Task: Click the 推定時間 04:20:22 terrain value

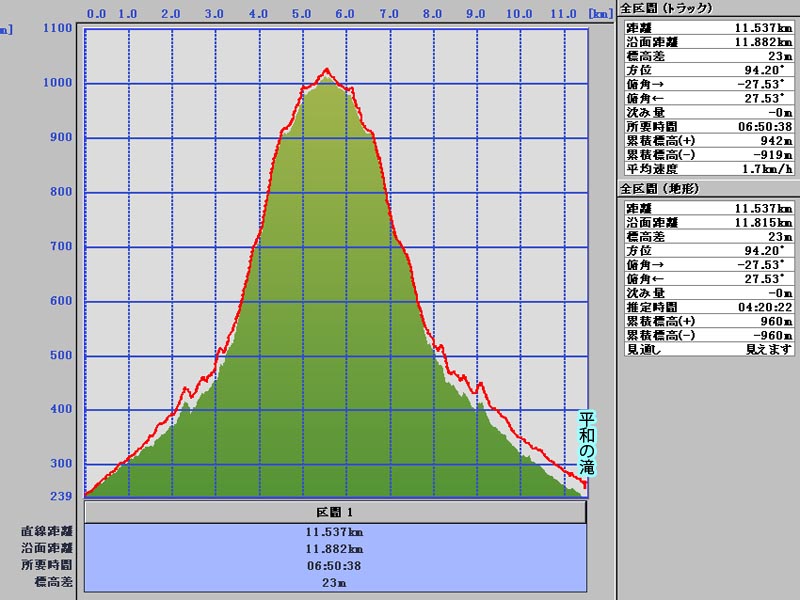Action: tap(763, 307)
